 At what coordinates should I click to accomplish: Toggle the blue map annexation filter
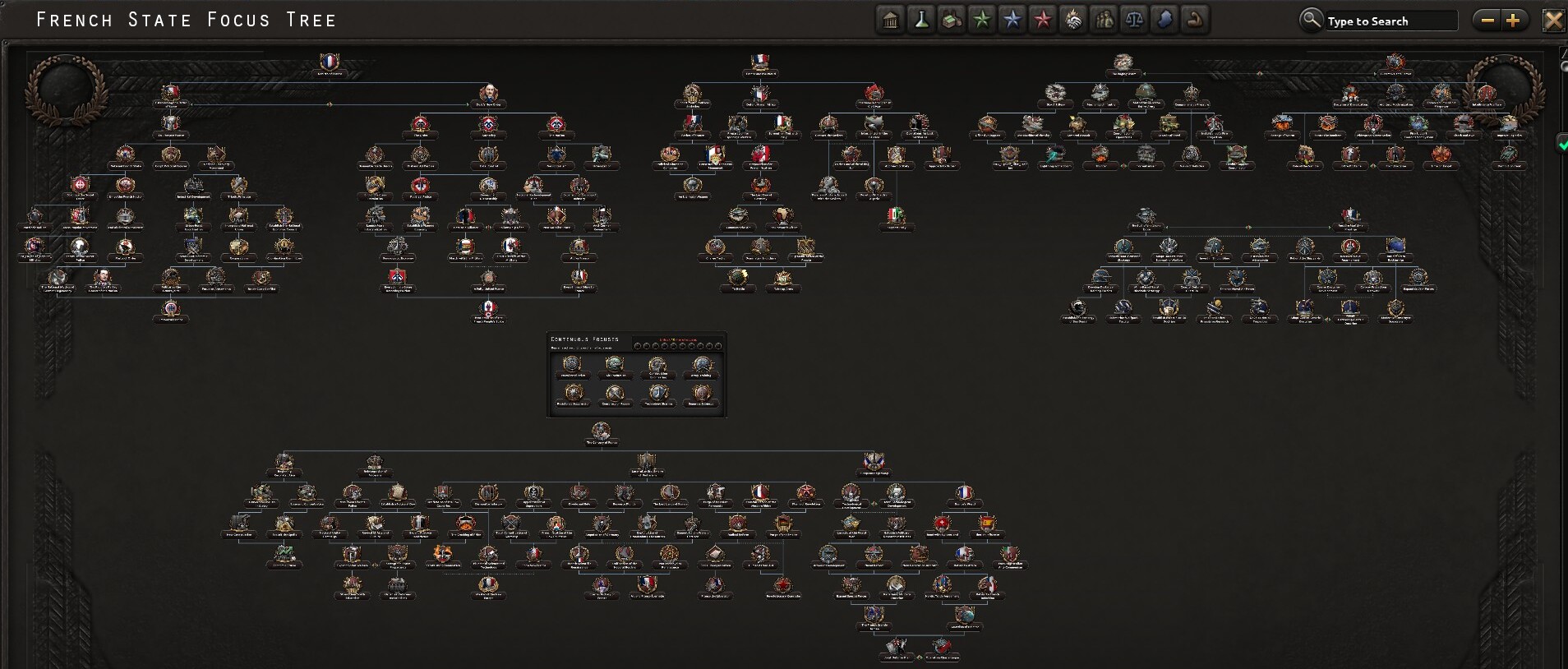click(1165, 20)
